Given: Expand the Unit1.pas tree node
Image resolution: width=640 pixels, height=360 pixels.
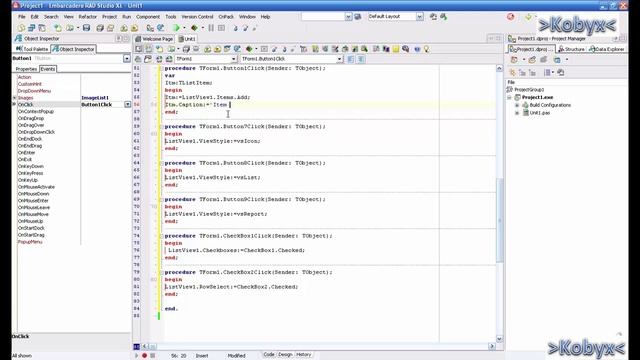Looking at the screenshot, I should [517, 113].
